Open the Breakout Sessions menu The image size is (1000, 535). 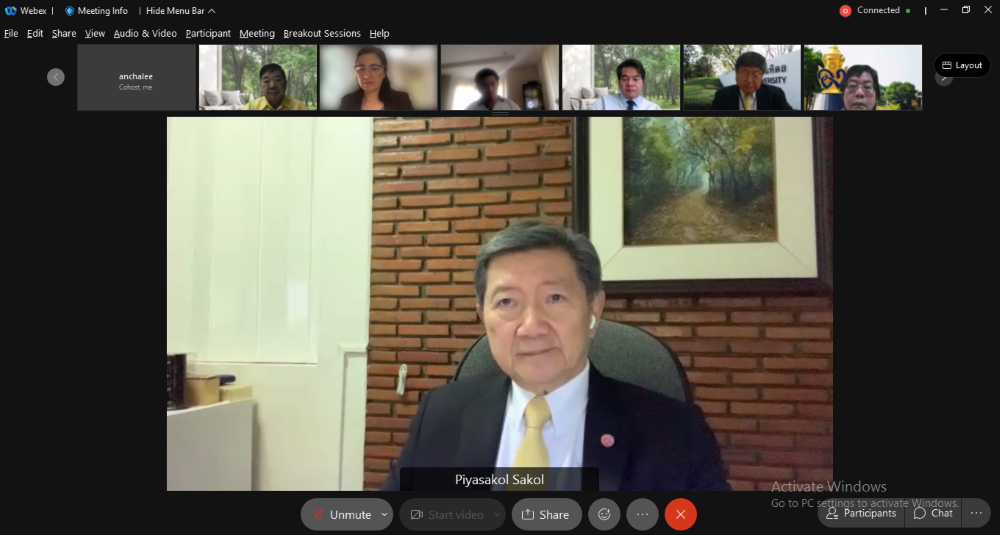(x=321, y=33)
